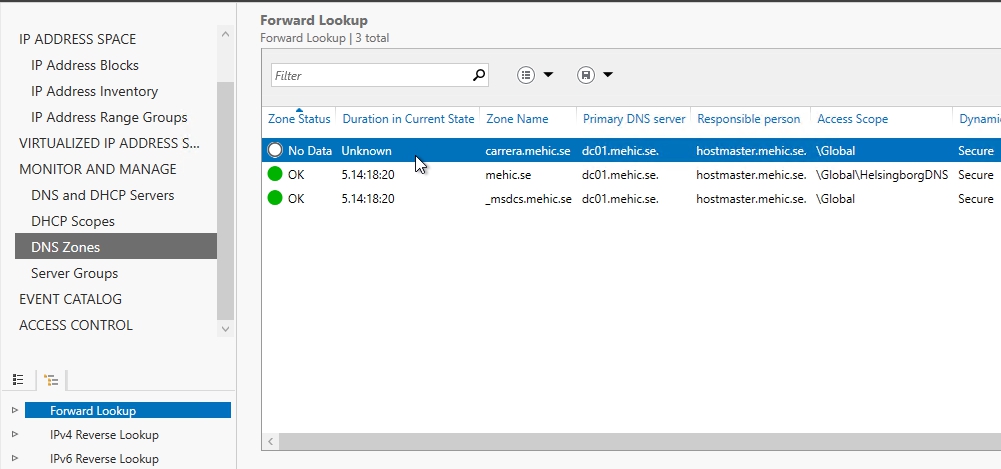Screen dimensions: 1001x469
Task: Expand the IPv4 Reverse Lookup node
Action: click(x=14, y=435)
